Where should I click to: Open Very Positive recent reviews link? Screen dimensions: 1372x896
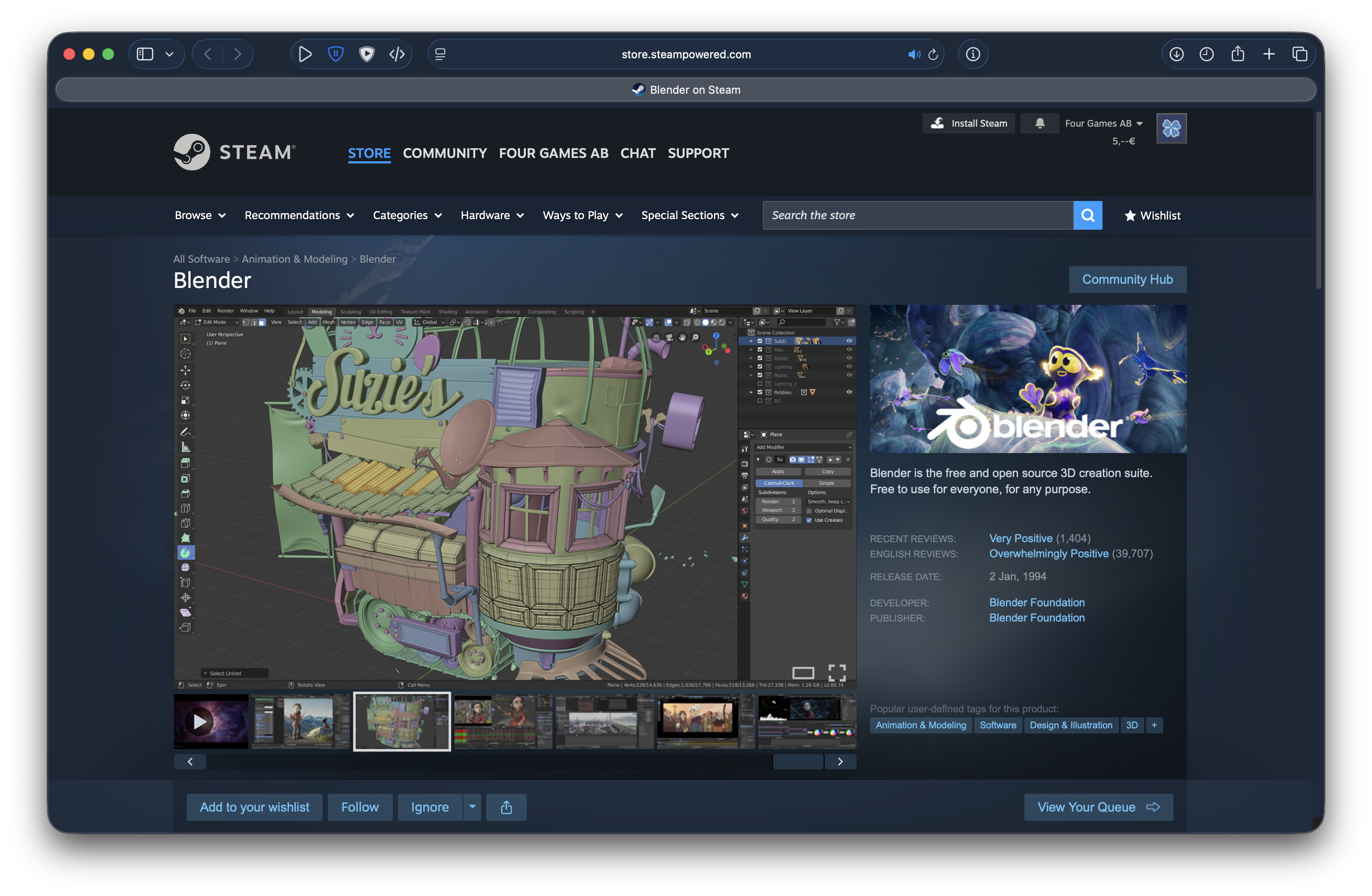point(1021,538)
